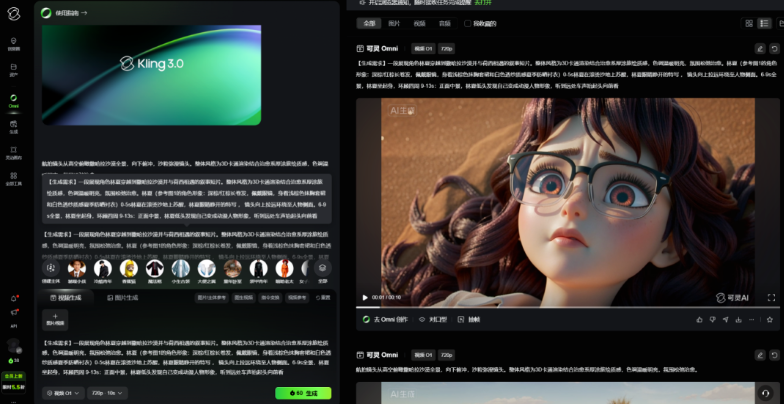
Task: Click the 抽帧 extract frame option
Action: click(469, 320)
